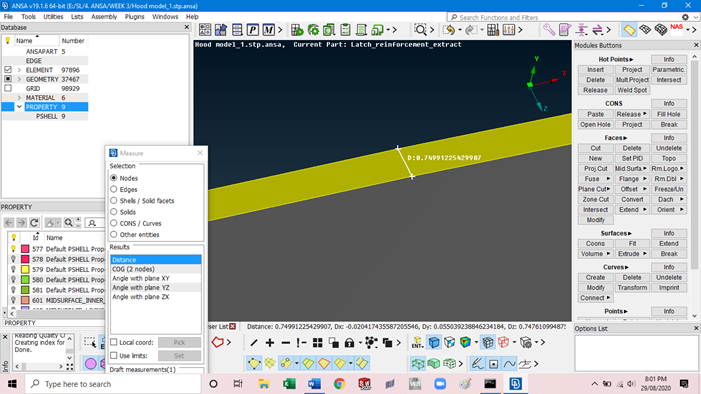Click the lock visibility icon
Image resolution: width=701 pixels, height=394 pixels.
click(349, 343)
